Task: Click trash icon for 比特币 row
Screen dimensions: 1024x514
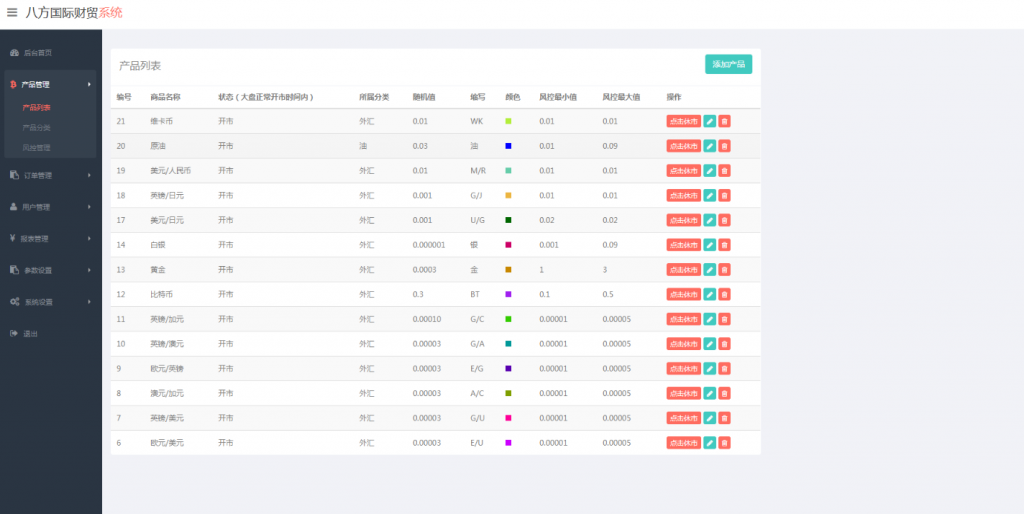Action: (724, 294)
